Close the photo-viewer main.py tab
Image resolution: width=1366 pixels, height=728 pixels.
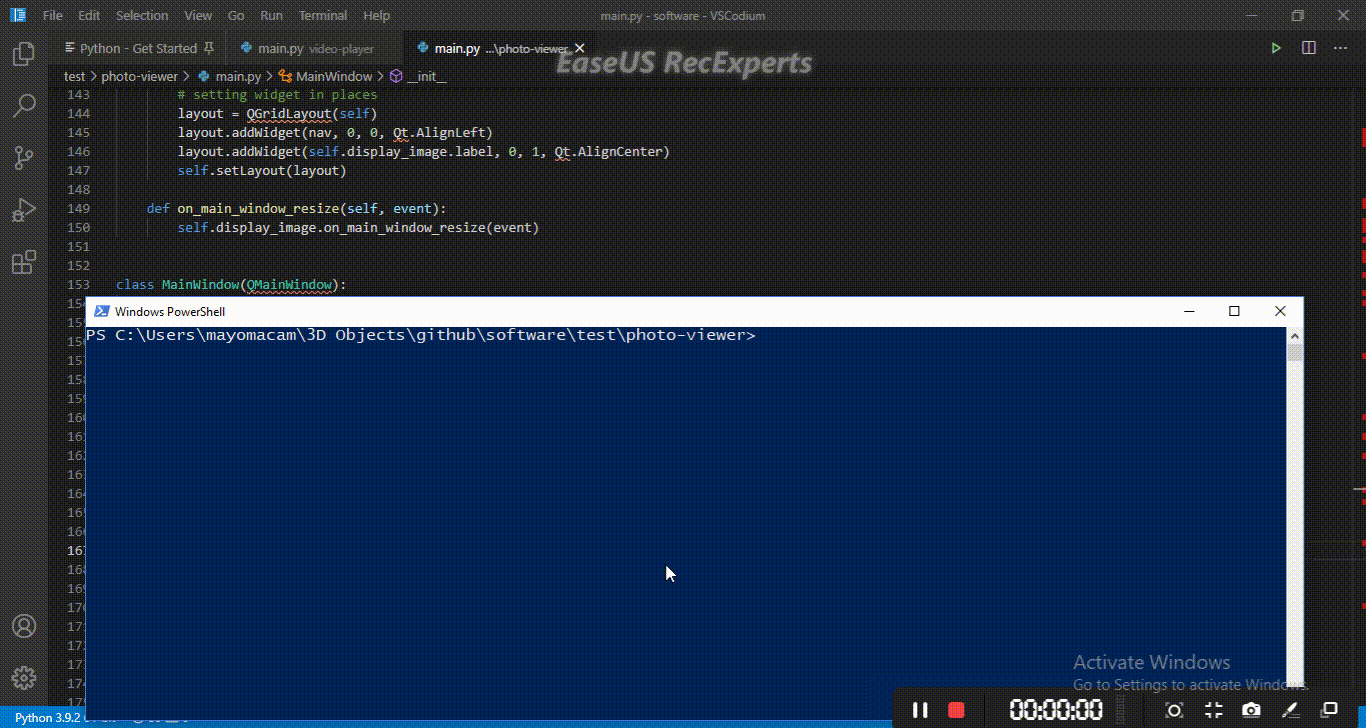coord(579,48)
